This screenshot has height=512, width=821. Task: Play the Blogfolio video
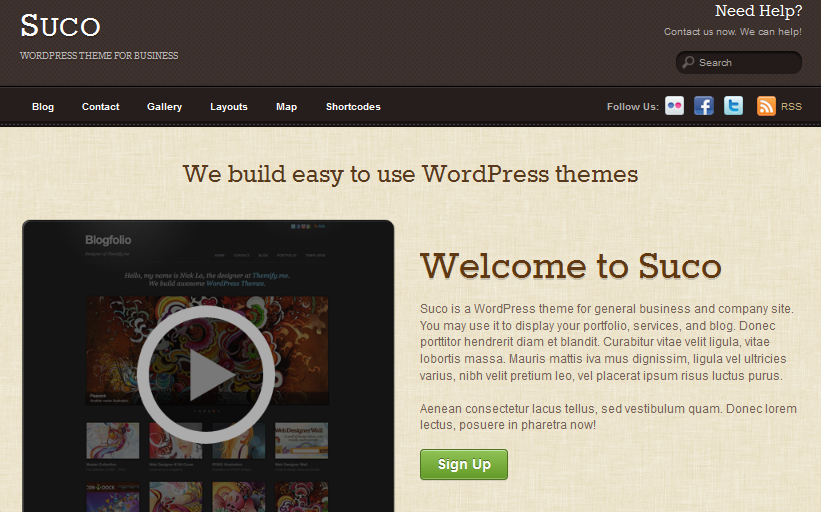coord(206,375)
